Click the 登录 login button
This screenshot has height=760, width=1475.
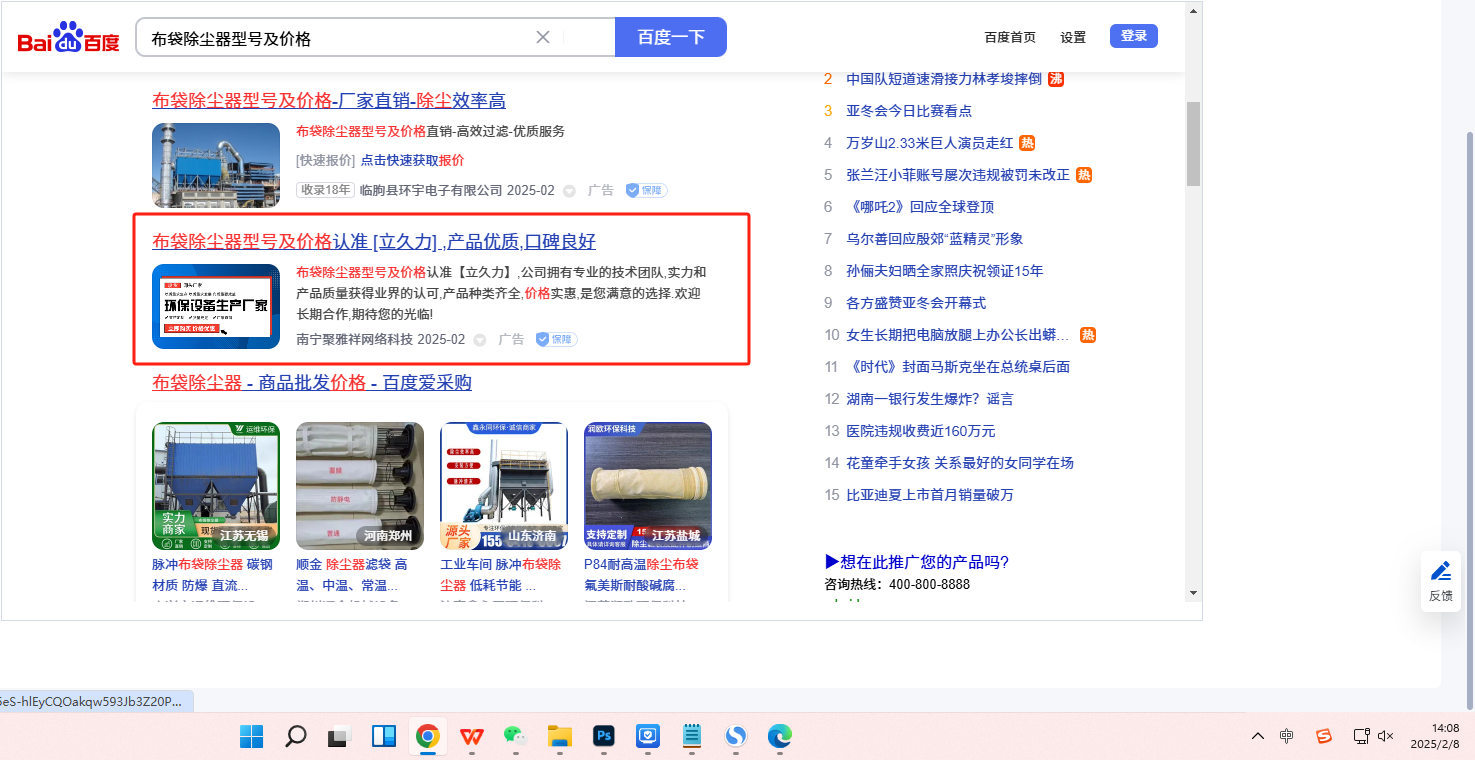[1134, 36]
